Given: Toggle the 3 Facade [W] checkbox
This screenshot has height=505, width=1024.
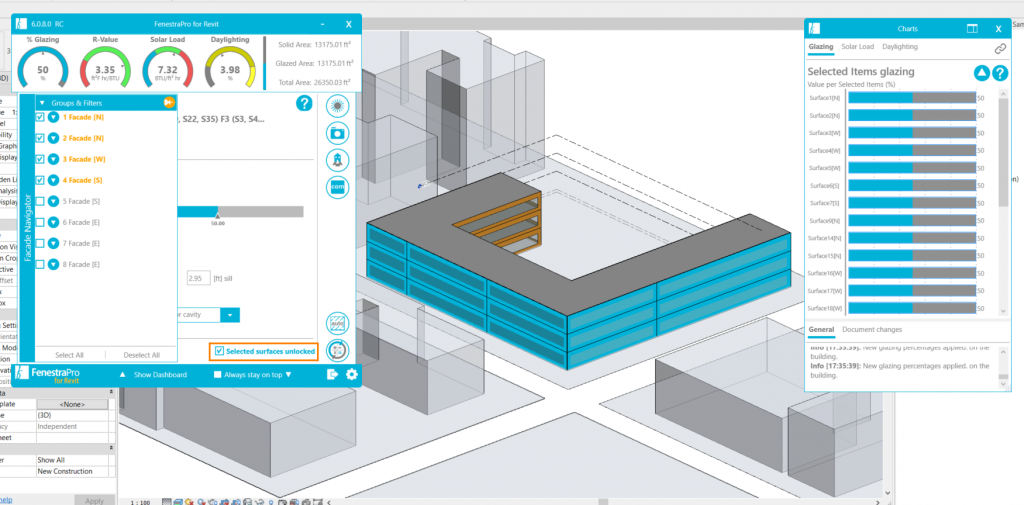Looking at the screenshot, I should point(40,159).
